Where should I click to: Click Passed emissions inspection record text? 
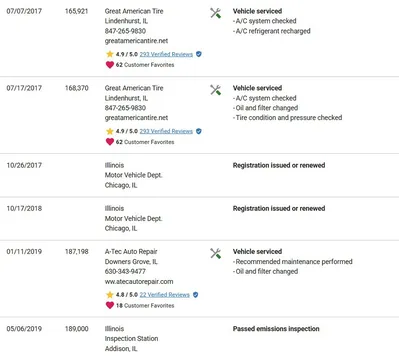click(x=276, y=329)
